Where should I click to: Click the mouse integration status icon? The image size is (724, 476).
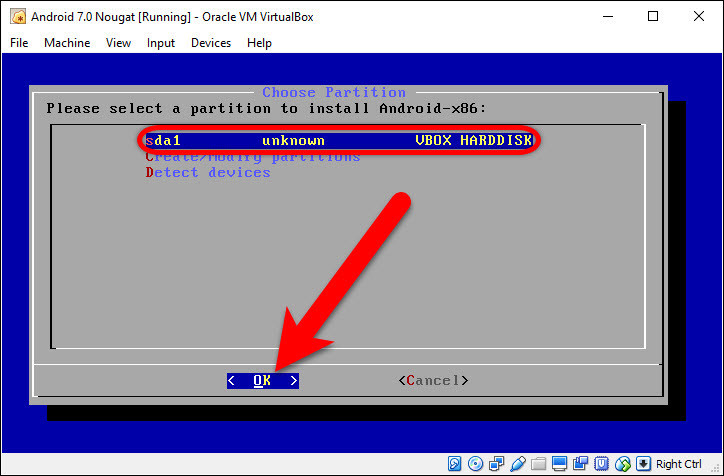coord(623,463)
